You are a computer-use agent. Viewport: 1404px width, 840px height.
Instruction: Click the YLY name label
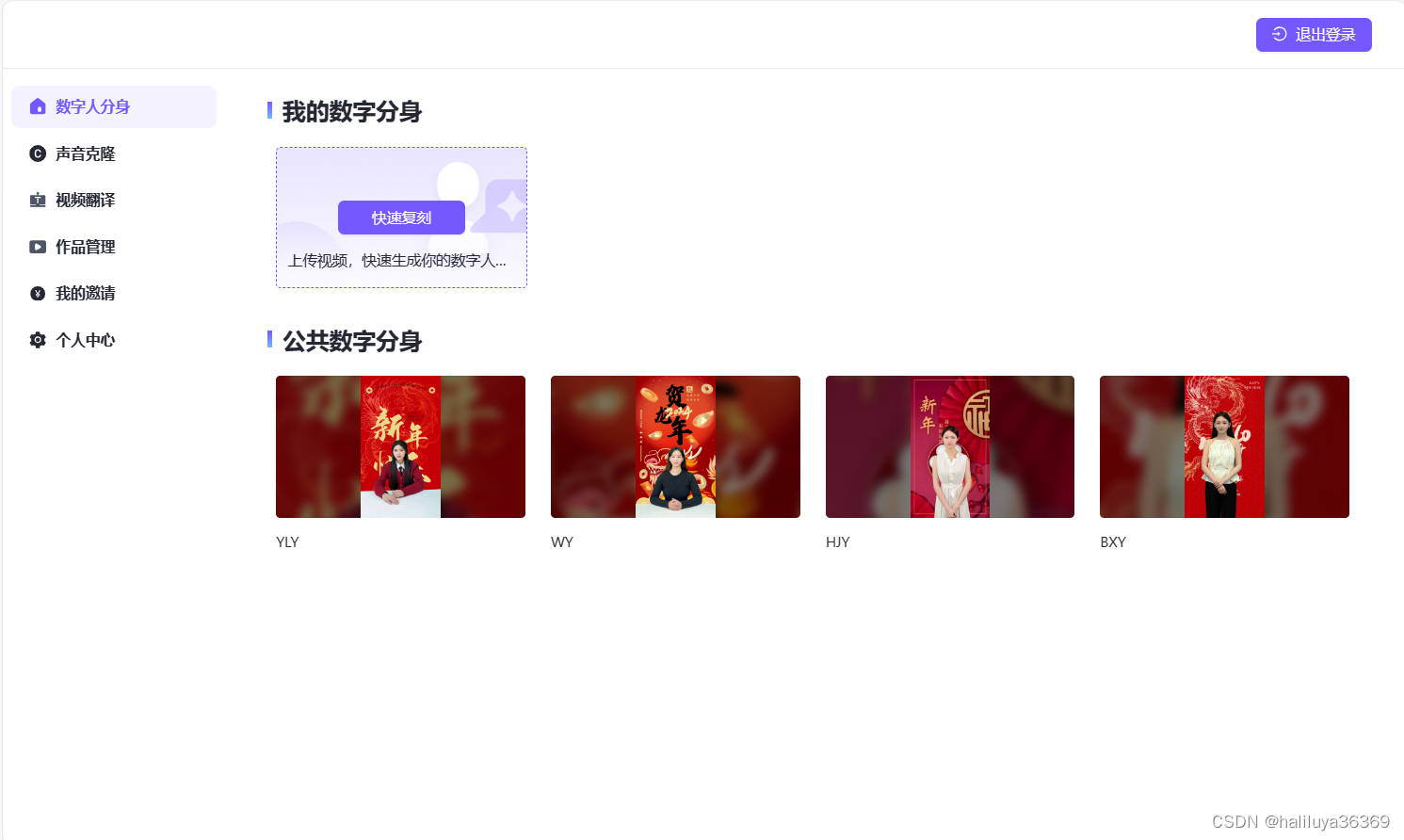pyautogui.click(x=287, y=542)
